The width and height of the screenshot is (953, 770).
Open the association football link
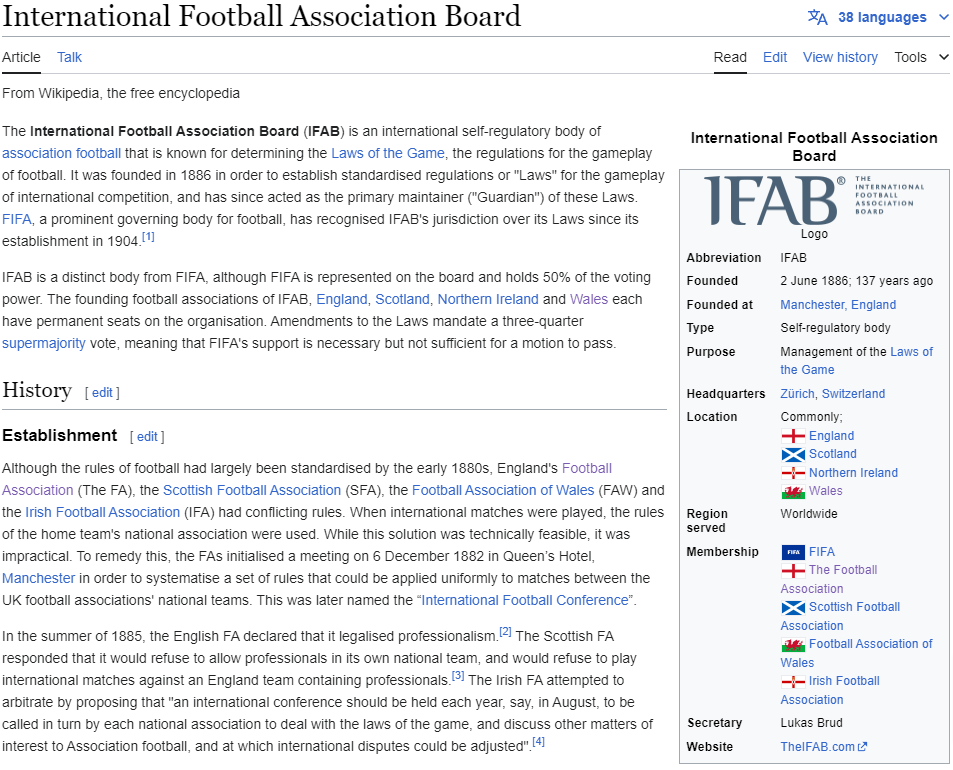point(61,153)
